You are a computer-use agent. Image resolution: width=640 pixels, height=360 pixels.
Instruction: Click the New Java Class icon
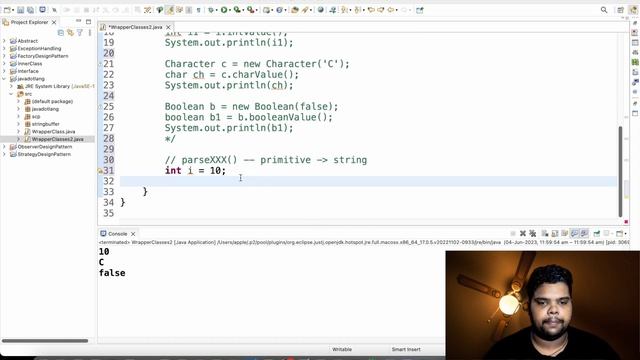coord(279,10)
